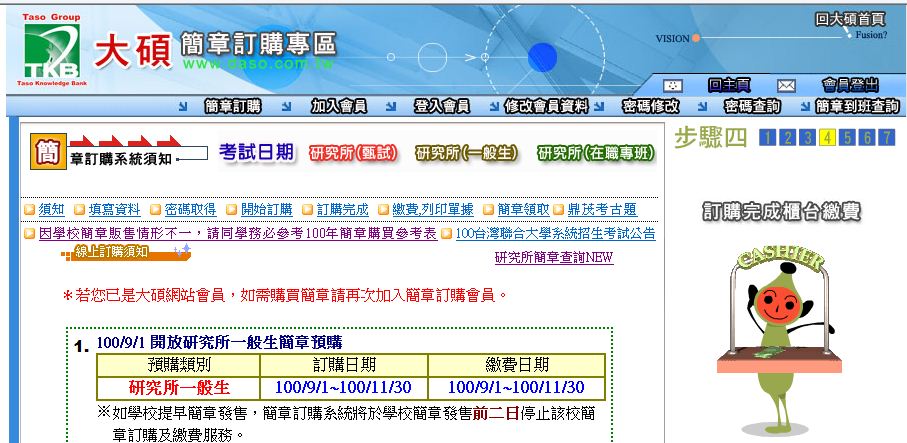Open the 簡章到班查詢 menu item

(x=857, y=106)
